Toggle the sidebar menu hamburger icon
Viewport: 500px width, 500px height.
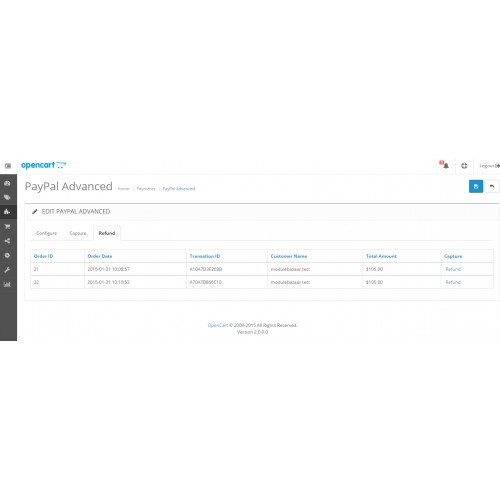point(8,166)
